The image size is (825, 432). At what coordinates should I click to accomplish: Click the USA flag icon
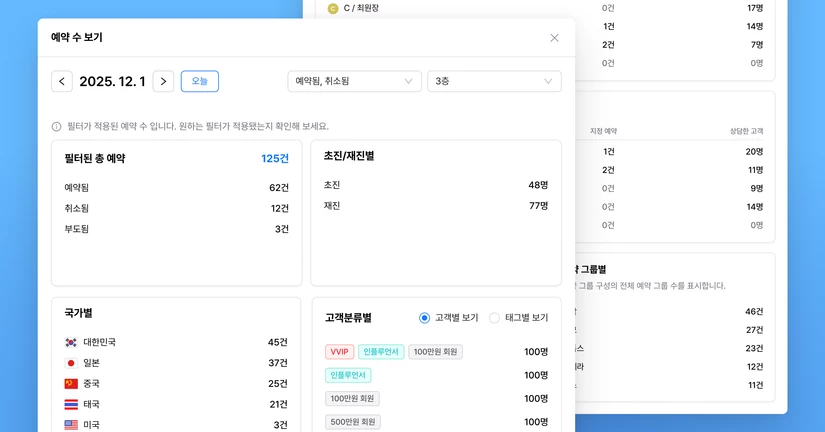tap(71, 425)
